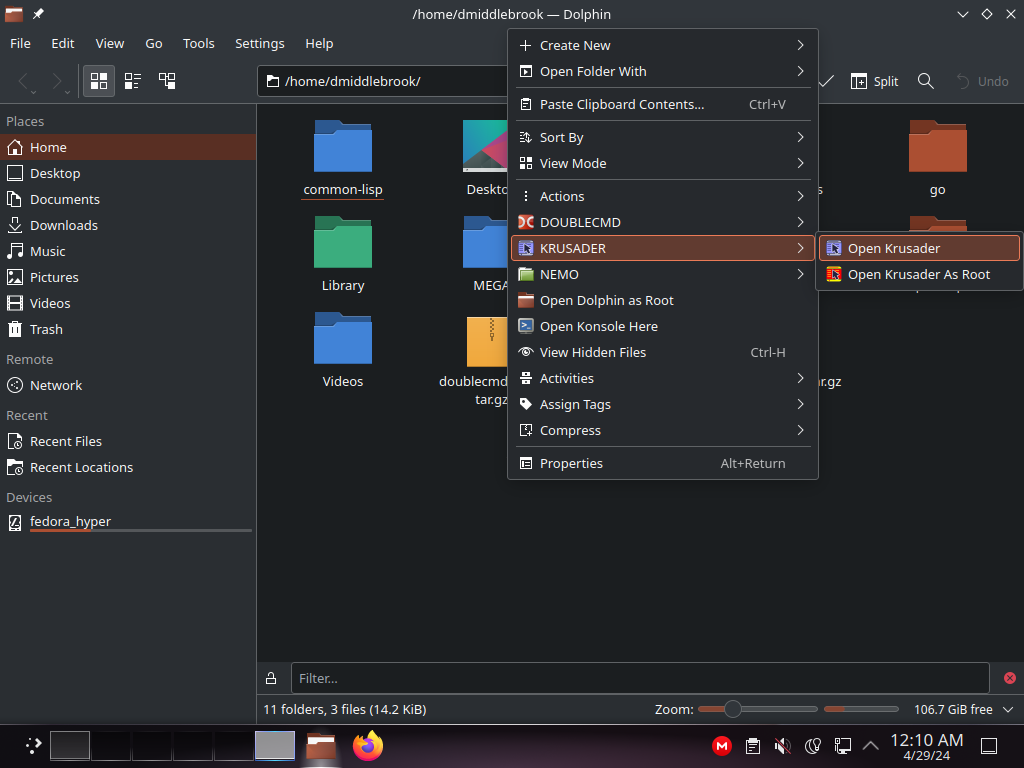
Task: Go to Documents in Places
Action: tap(128, 199)
